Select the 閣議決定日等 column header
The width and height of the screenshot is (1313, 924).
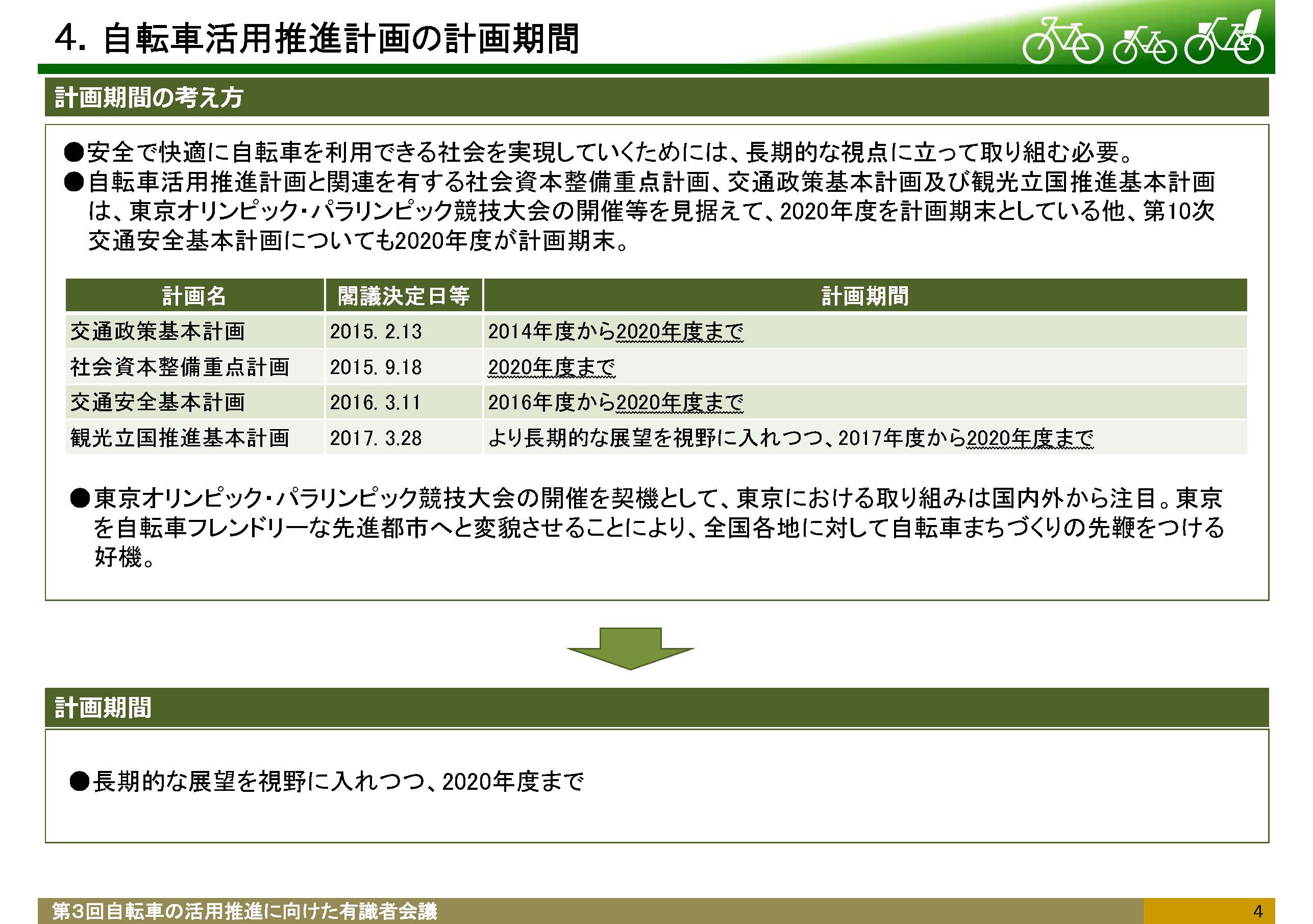(x=404, y=295)
